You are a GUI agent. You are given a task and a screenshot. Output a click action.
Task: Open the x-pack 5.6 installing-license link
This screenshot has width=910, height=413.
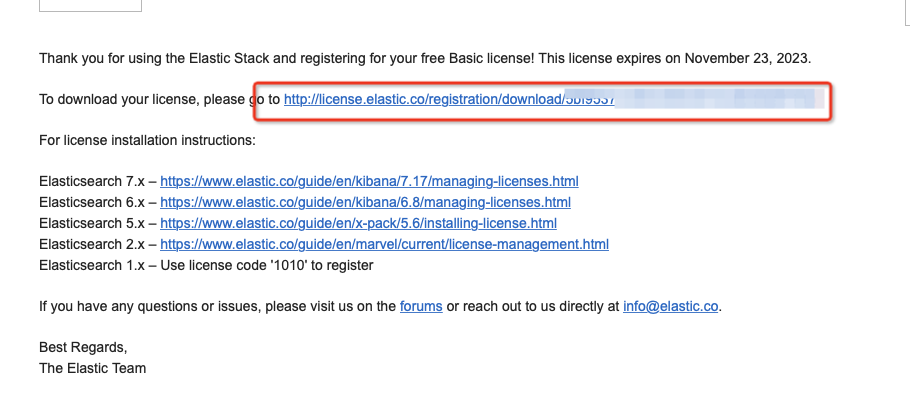click(358, 223)
